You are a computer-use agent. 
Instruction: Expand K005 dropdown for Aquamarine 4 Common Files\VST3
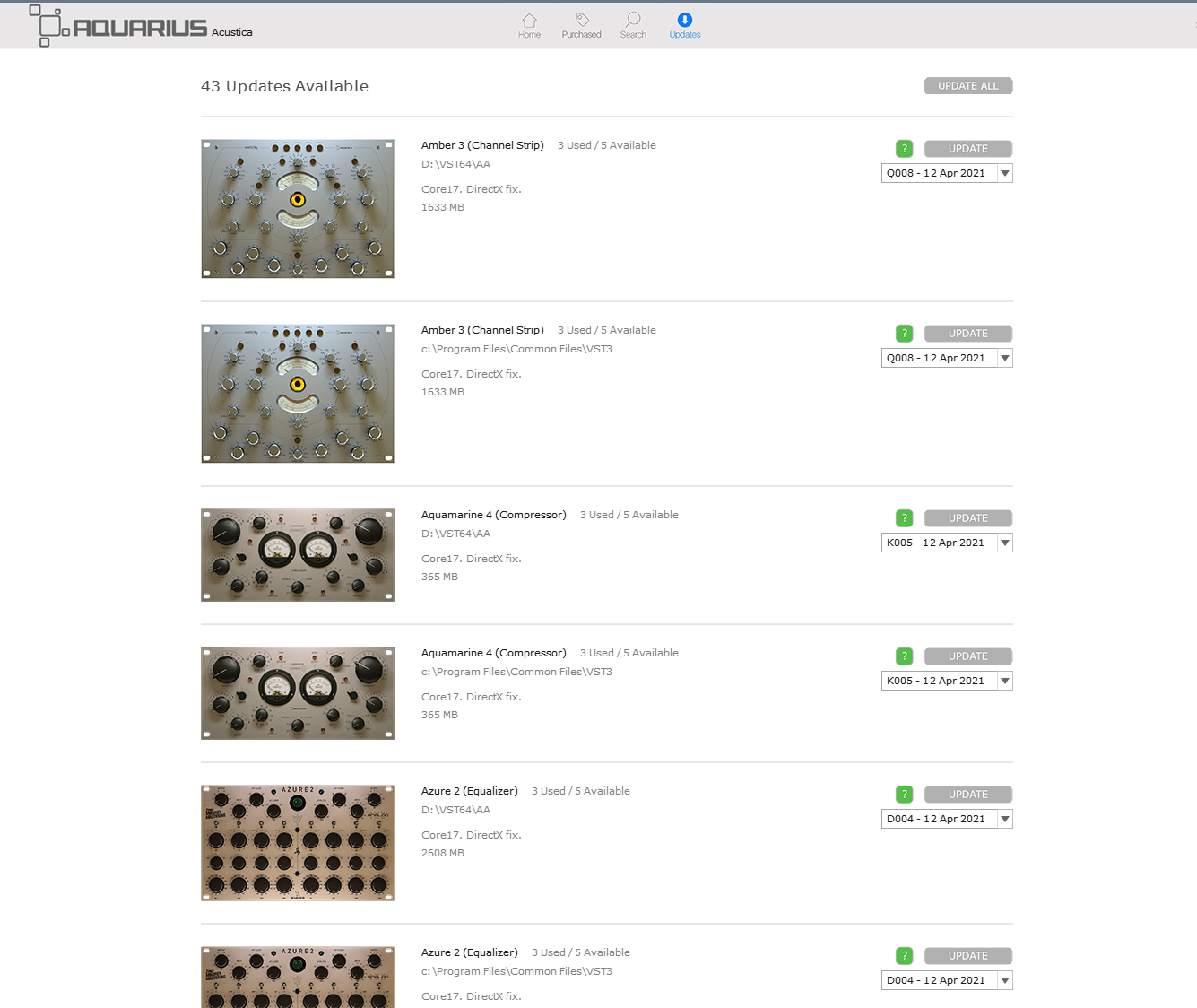coord(947,681)
